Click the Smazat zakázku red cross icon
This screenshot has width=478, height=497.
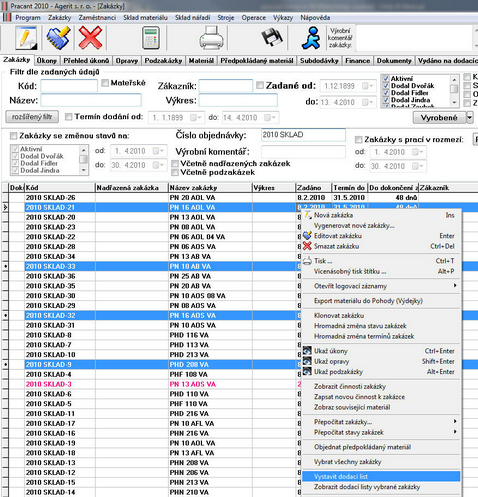tap(307, 246)
